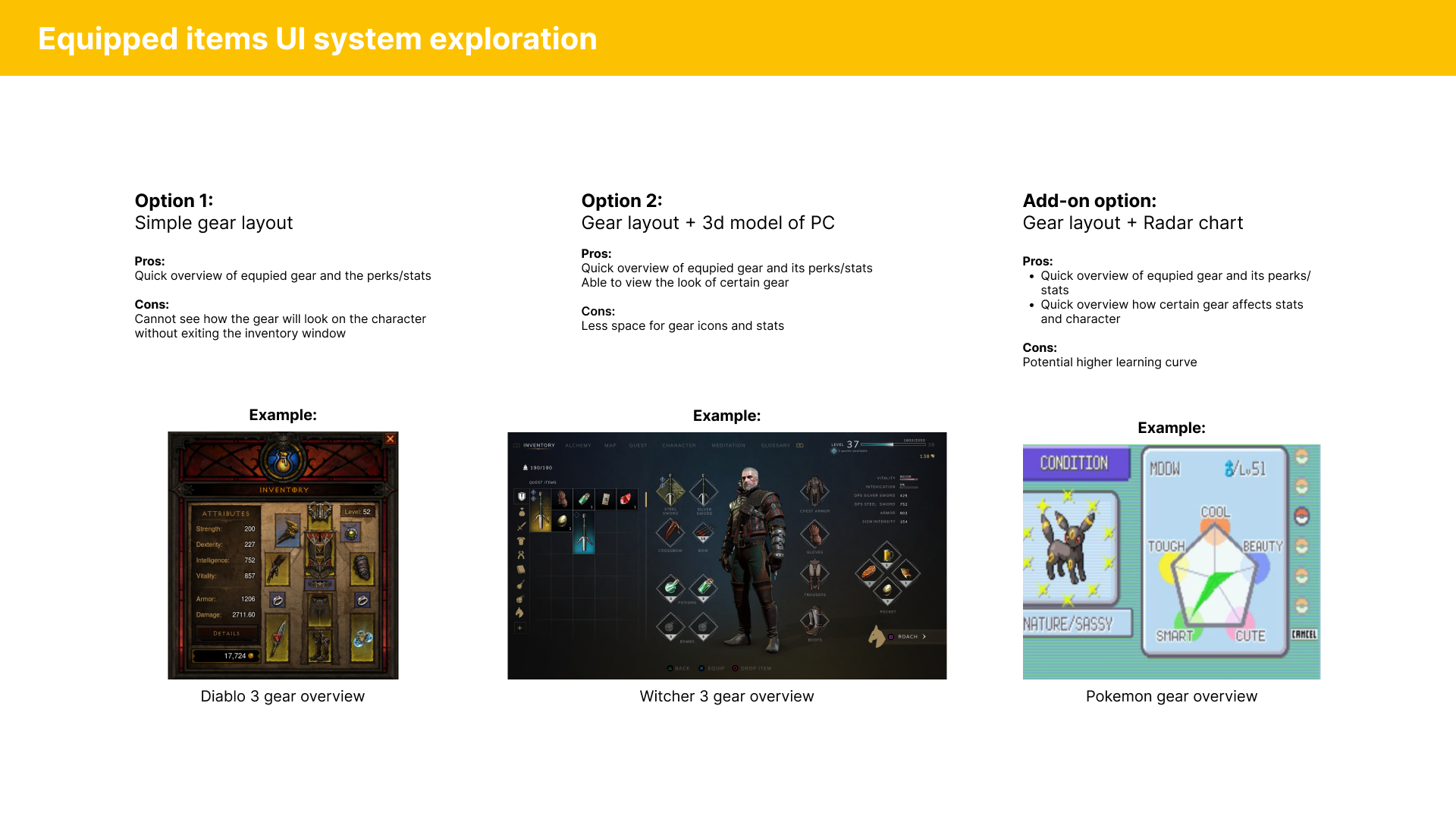Screen dimensions: 1456x819
Task: Click the NATURE/SASSY label
Action: 1068,624
